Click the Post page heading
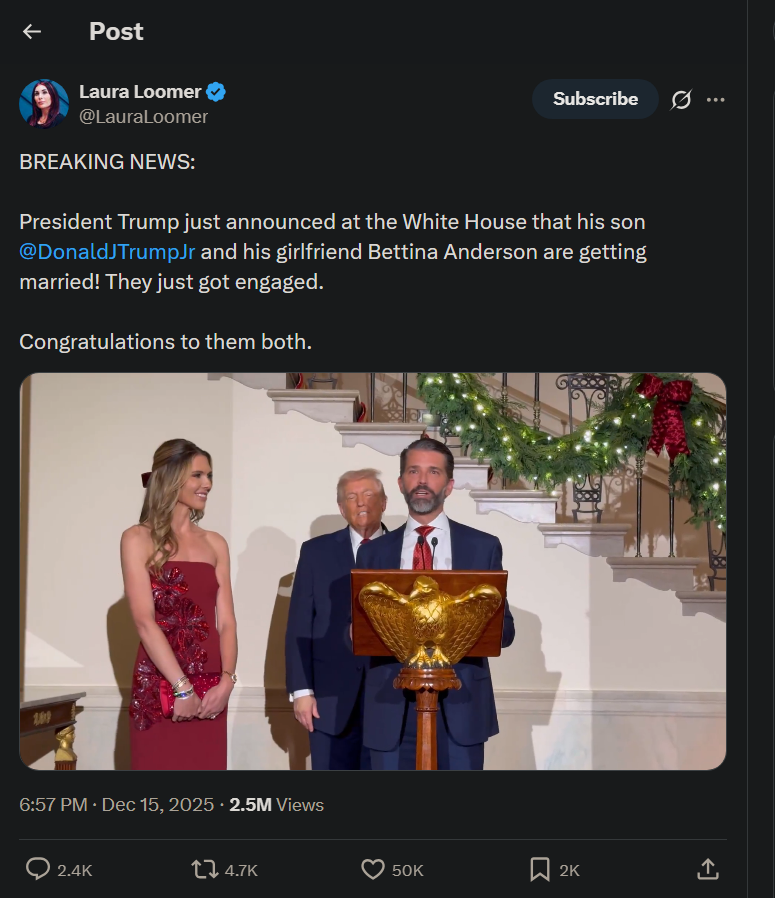The width and height of the screenshot is (775, 898). click(116, 32)
